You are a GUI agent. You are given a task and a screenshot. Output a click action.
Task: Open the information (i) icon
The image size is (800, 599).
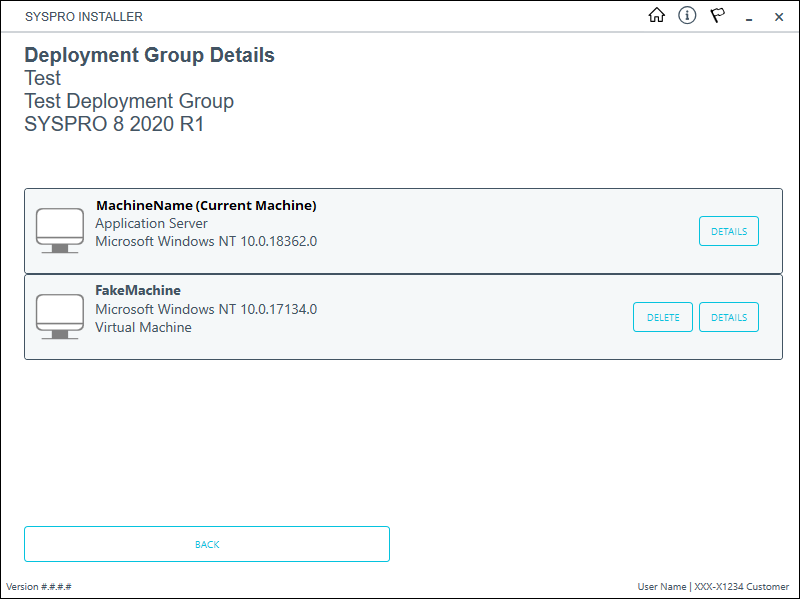[x=687, y=15]
